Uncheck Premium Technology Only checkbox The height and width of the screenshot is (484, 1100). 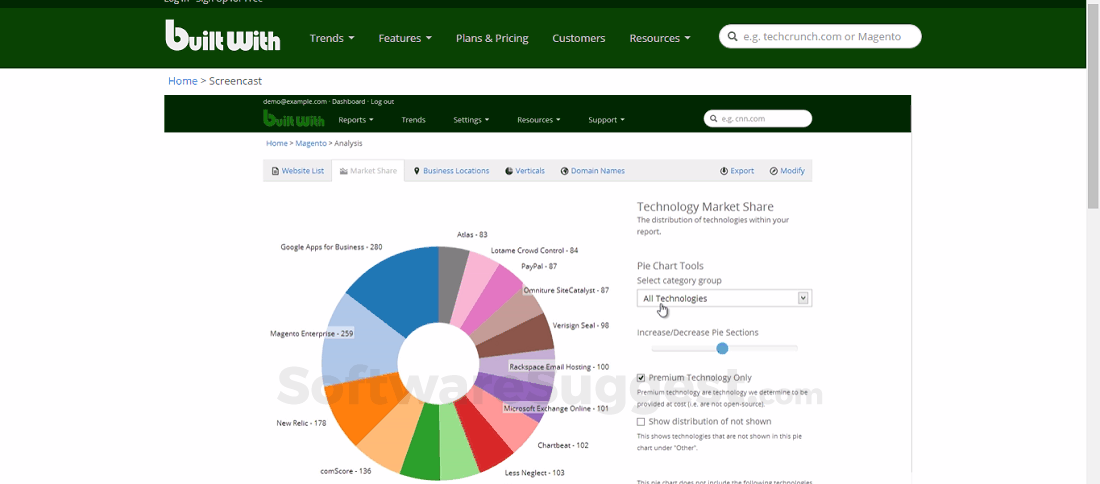(x=641, y=378)
